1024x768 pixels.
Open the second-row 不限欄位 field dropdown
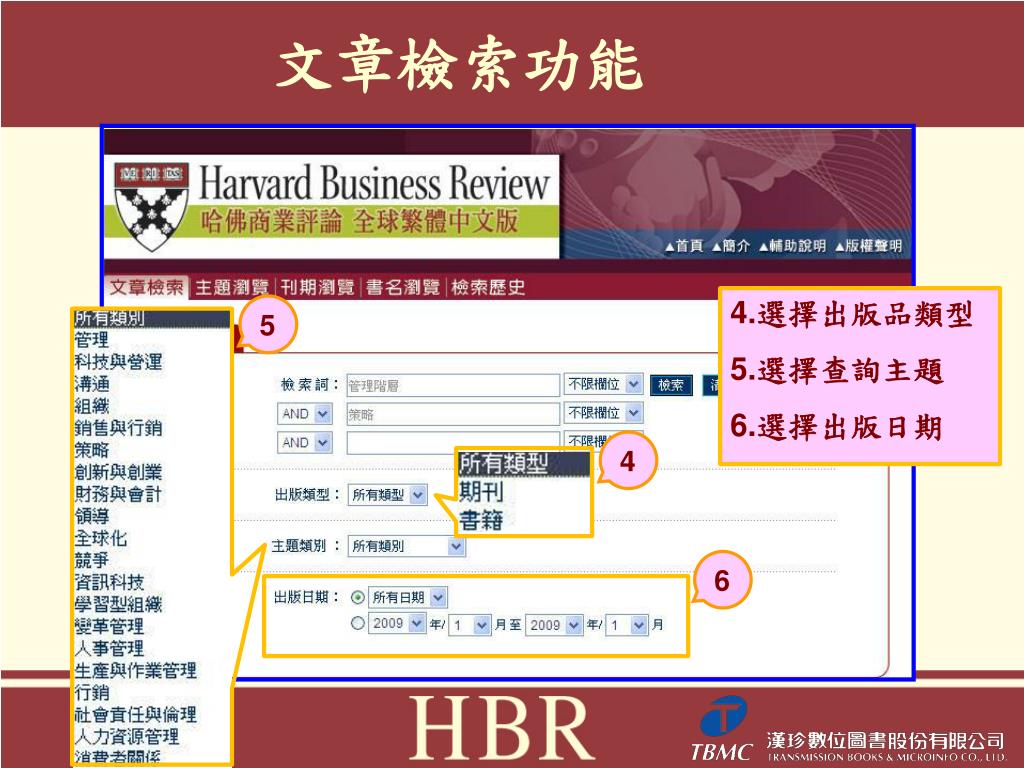coord(603,413)
